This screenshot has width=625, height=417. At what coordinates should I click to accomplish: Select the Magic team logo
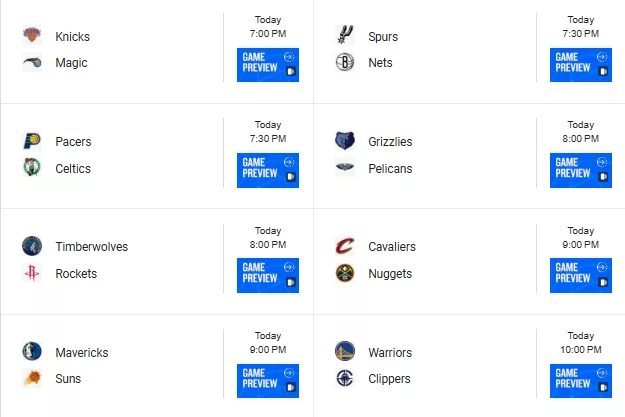32,62
